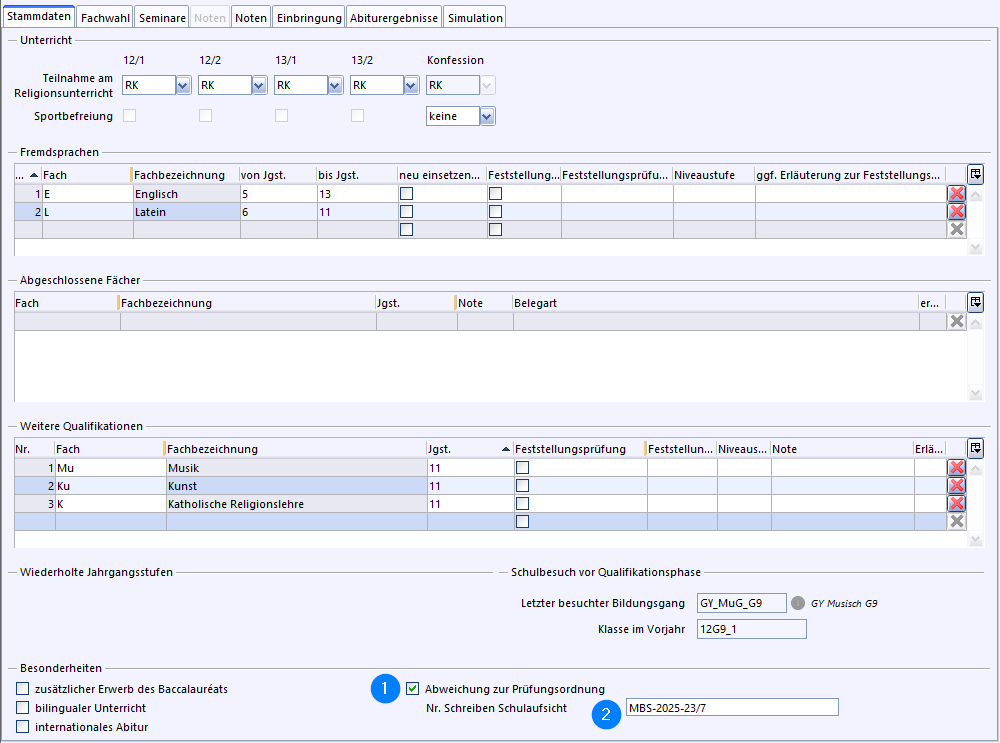The height and width of the screenshot is (743, 1000).
Task: Enable bilingualer Unterricht checkbox
Action: (23, 708)
